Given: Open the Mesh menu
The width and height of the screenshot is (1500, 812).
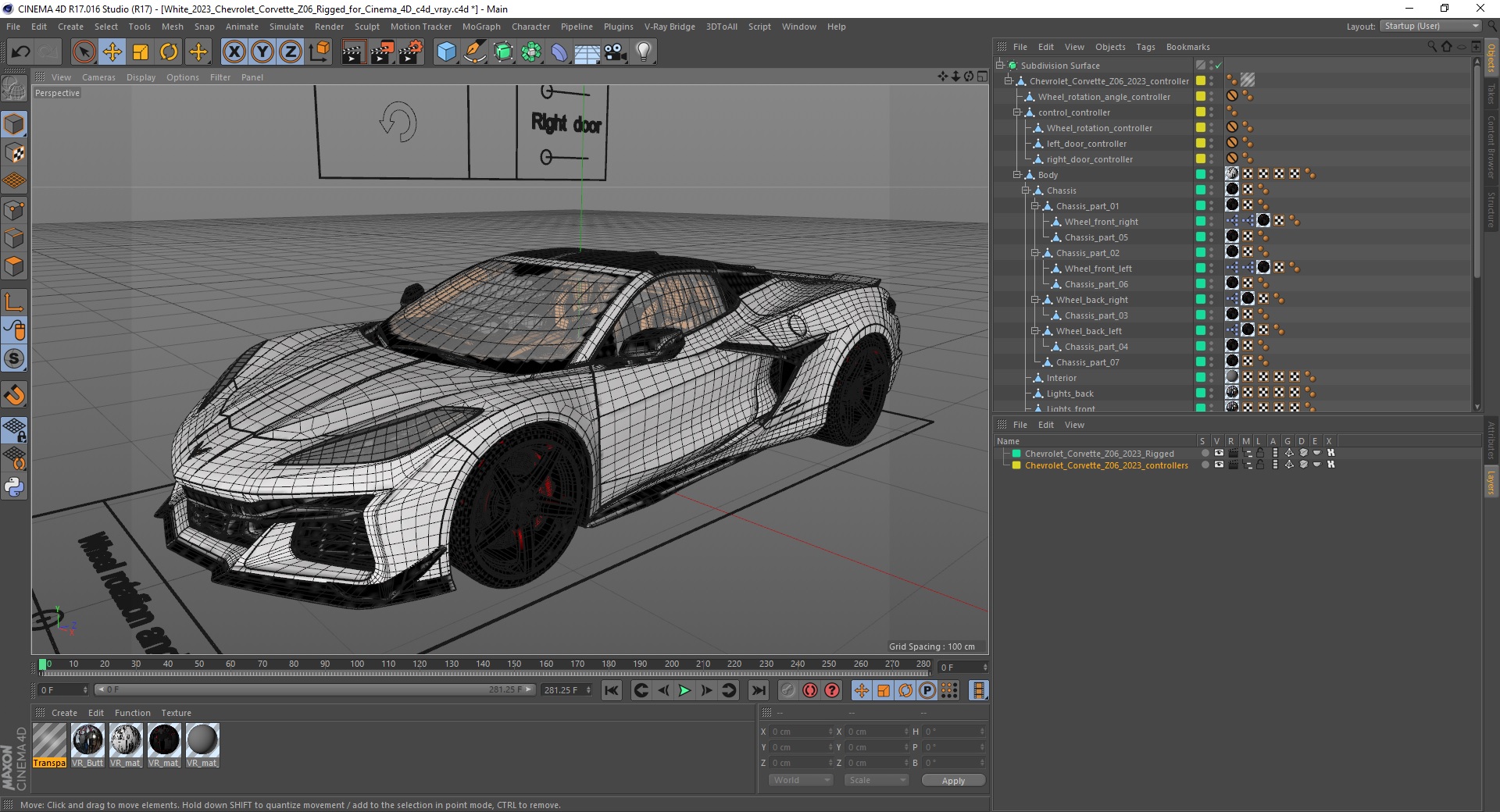Looking at the screenshot, I should click(172, 27).
